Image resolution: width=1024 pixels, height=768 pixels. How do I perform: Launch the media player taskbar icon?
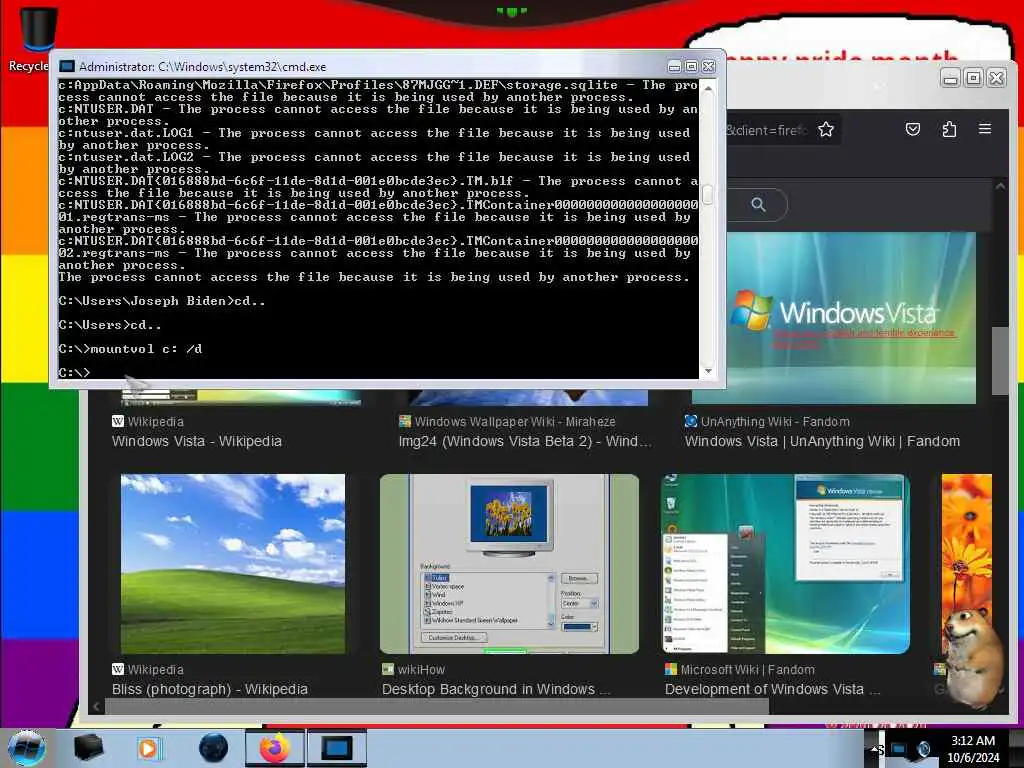click(x=148, y=748)
